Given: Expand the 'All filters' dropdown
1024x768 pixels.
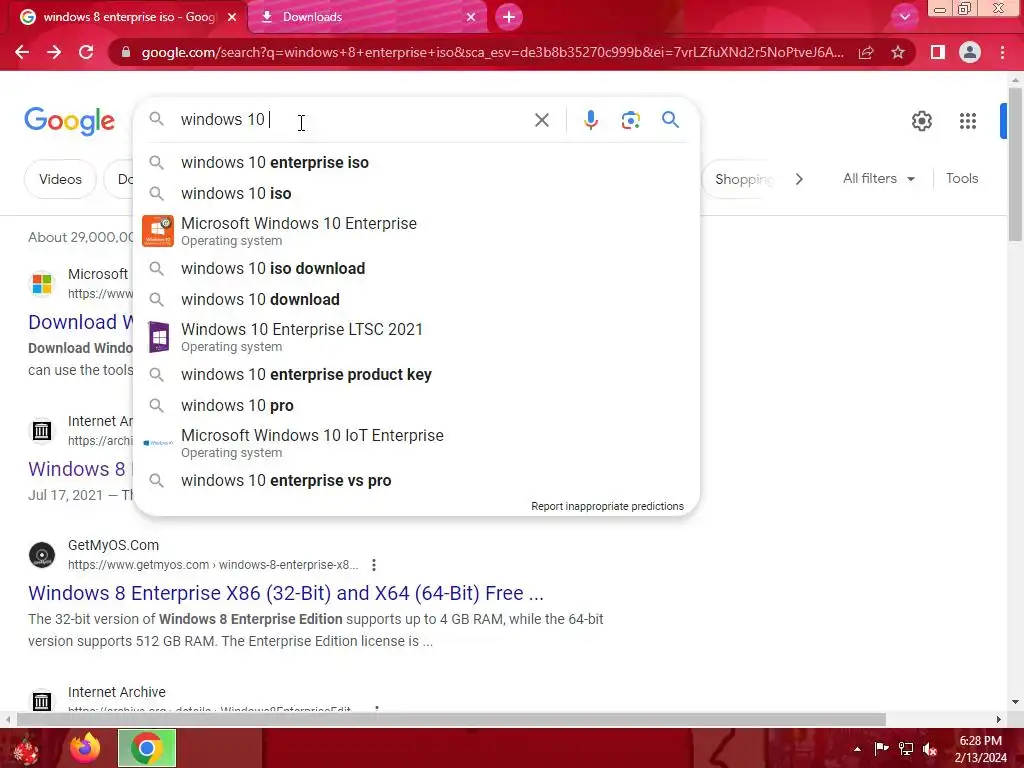Looking at the screenshot, I should (878, 178).
